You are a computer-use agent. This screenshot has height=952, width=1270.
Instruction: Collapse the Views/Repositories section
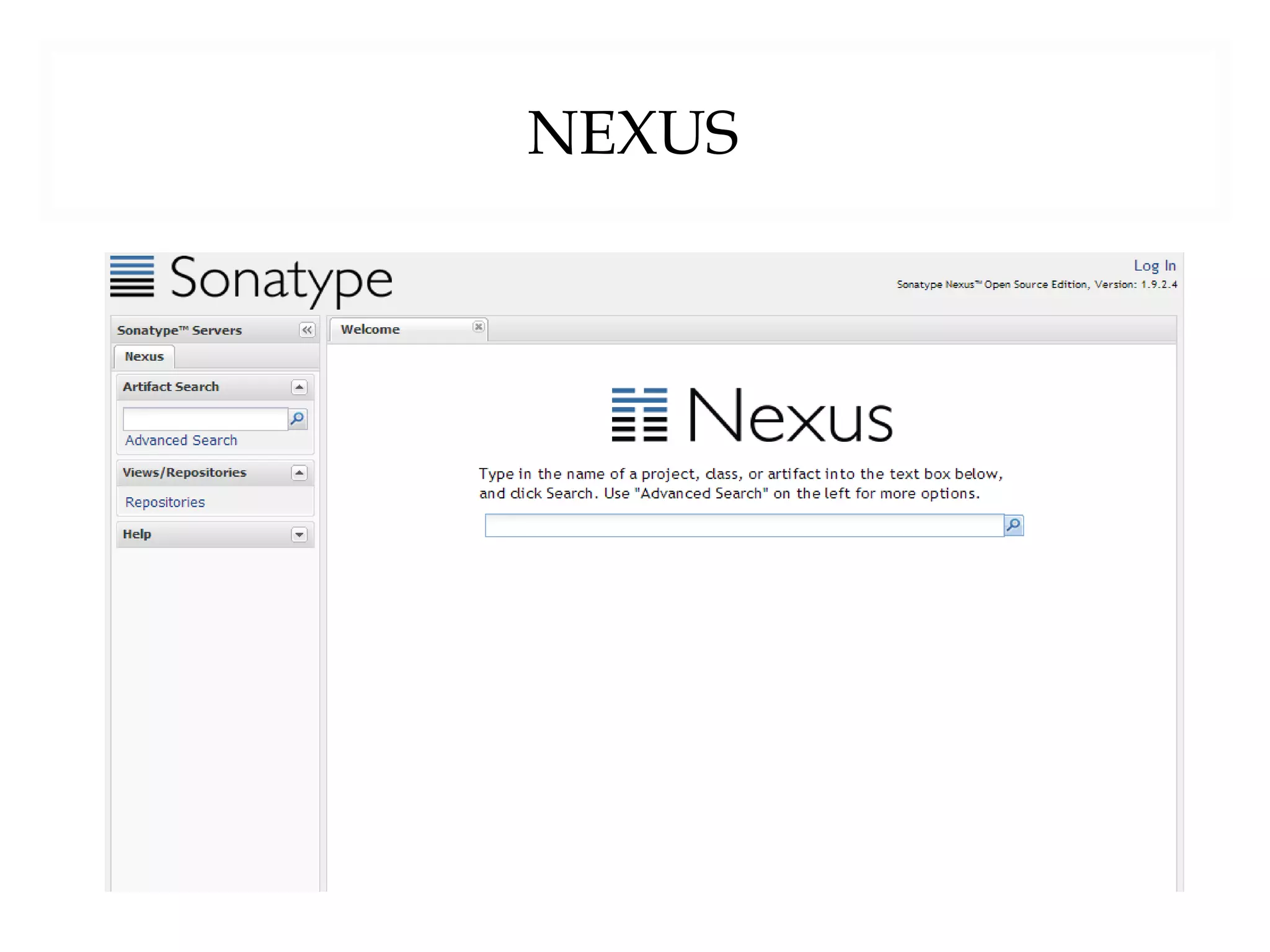pyautogui.click(x=299, y=474)
